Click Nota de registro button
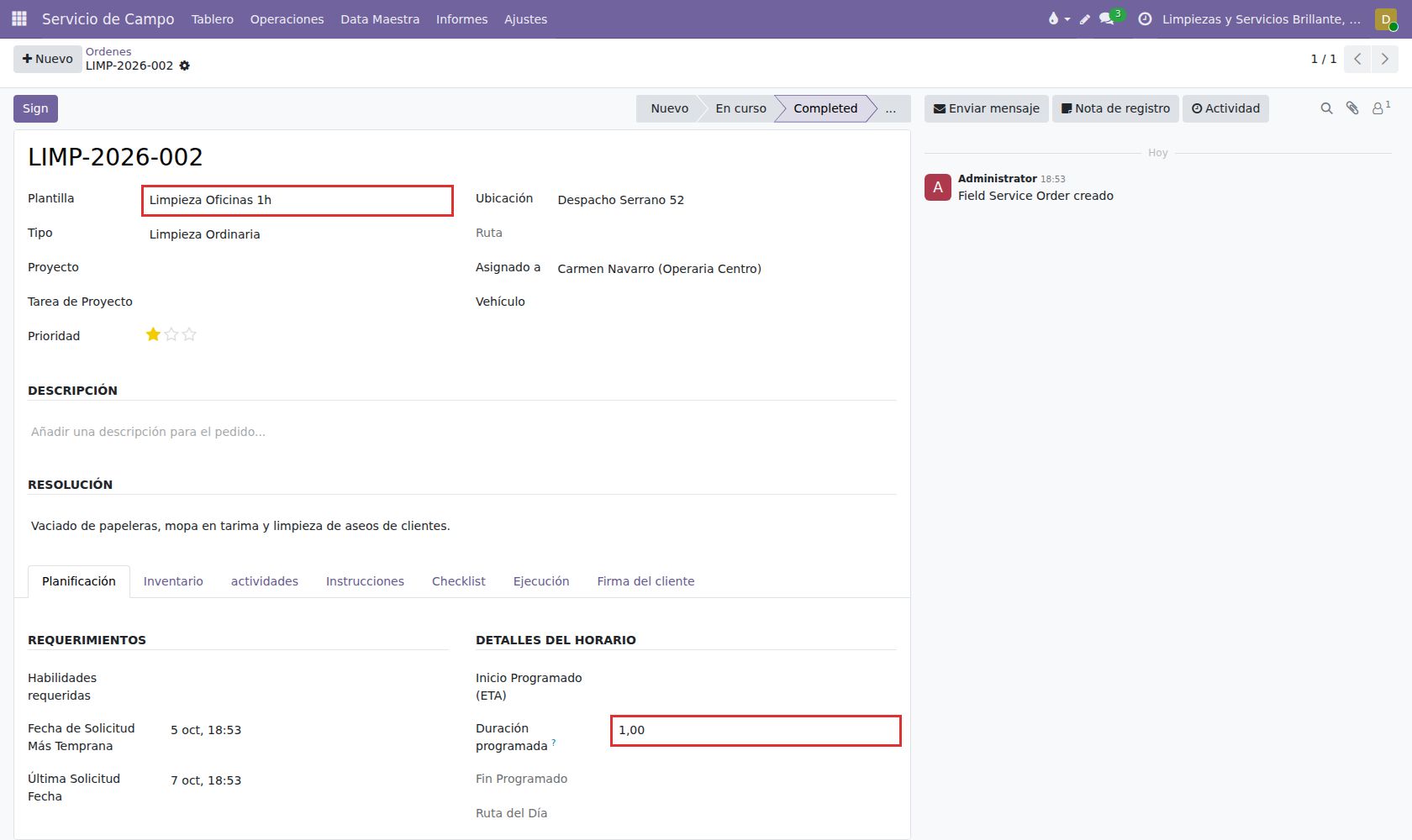This screenshot has width=1412, height=840. click(1115, 108)
